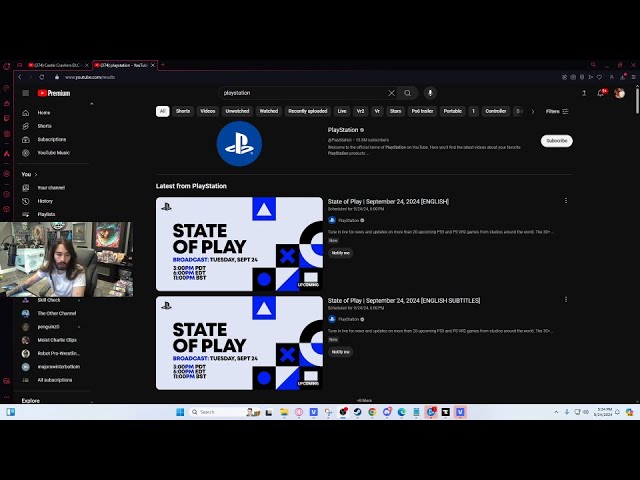Click Notify me for English Subtitles broadcast
Screen dimensions: 640x480
click(x=340, y=352)
